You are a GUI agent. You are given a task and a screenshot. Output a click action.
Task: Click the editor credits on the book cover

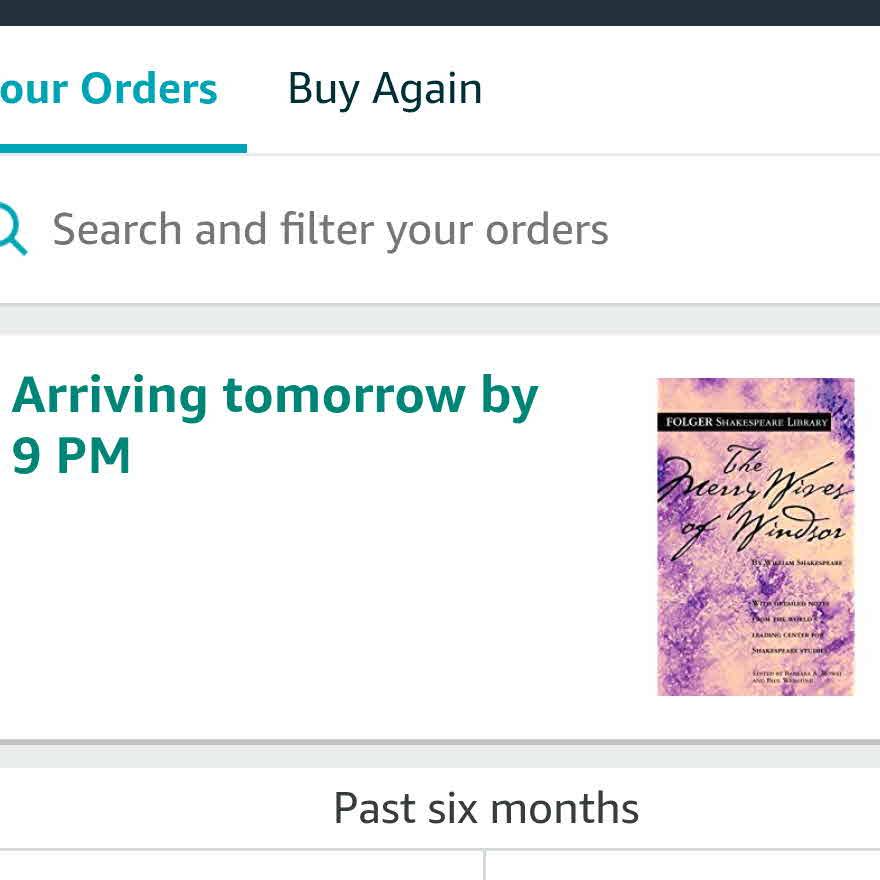tap(797, 676)
